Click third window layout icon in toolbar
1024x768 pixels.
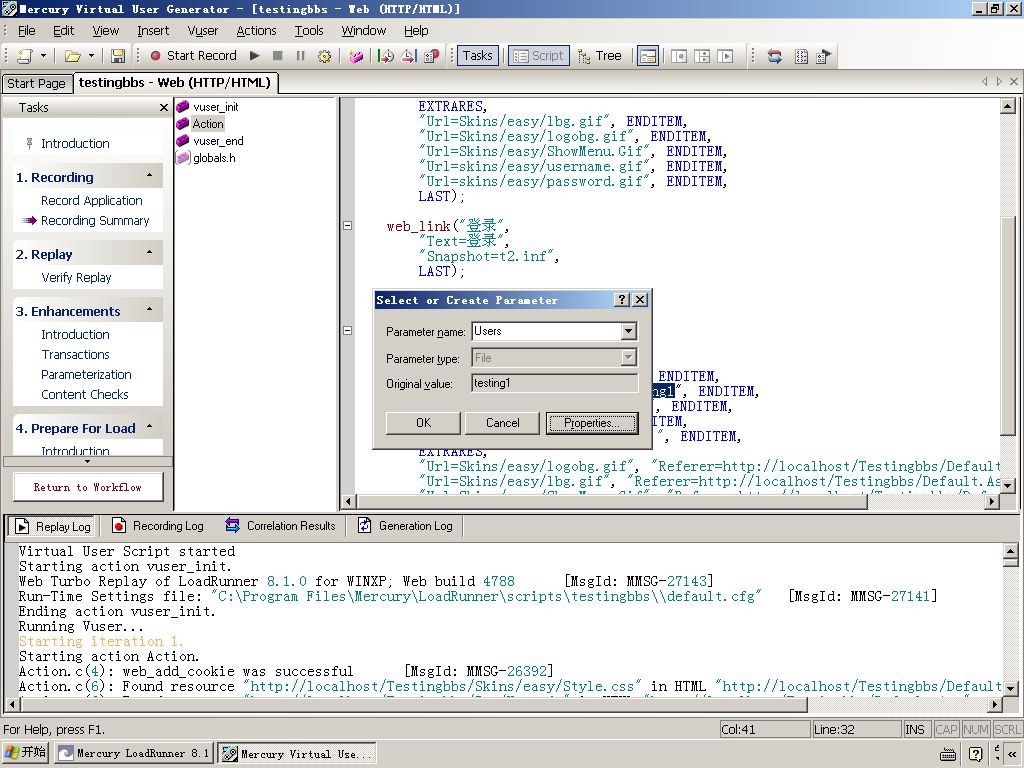click(725, 56)
